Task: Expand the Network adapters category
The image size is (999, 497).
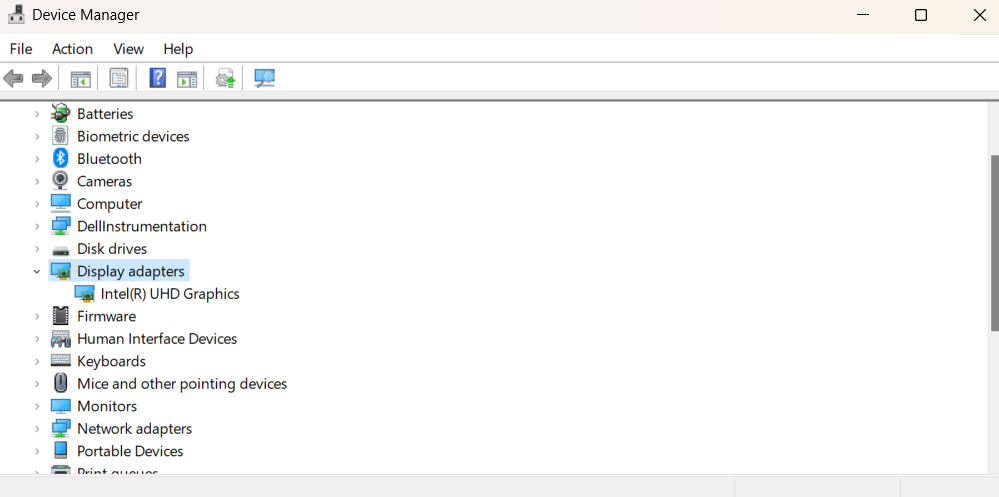Action: [37, 429]
